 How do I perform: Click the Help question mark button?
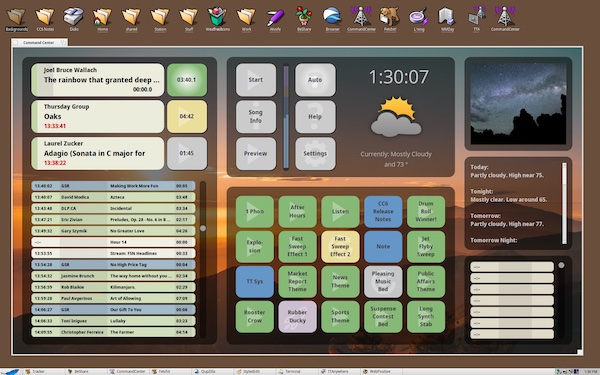click(x=315, y=116)
